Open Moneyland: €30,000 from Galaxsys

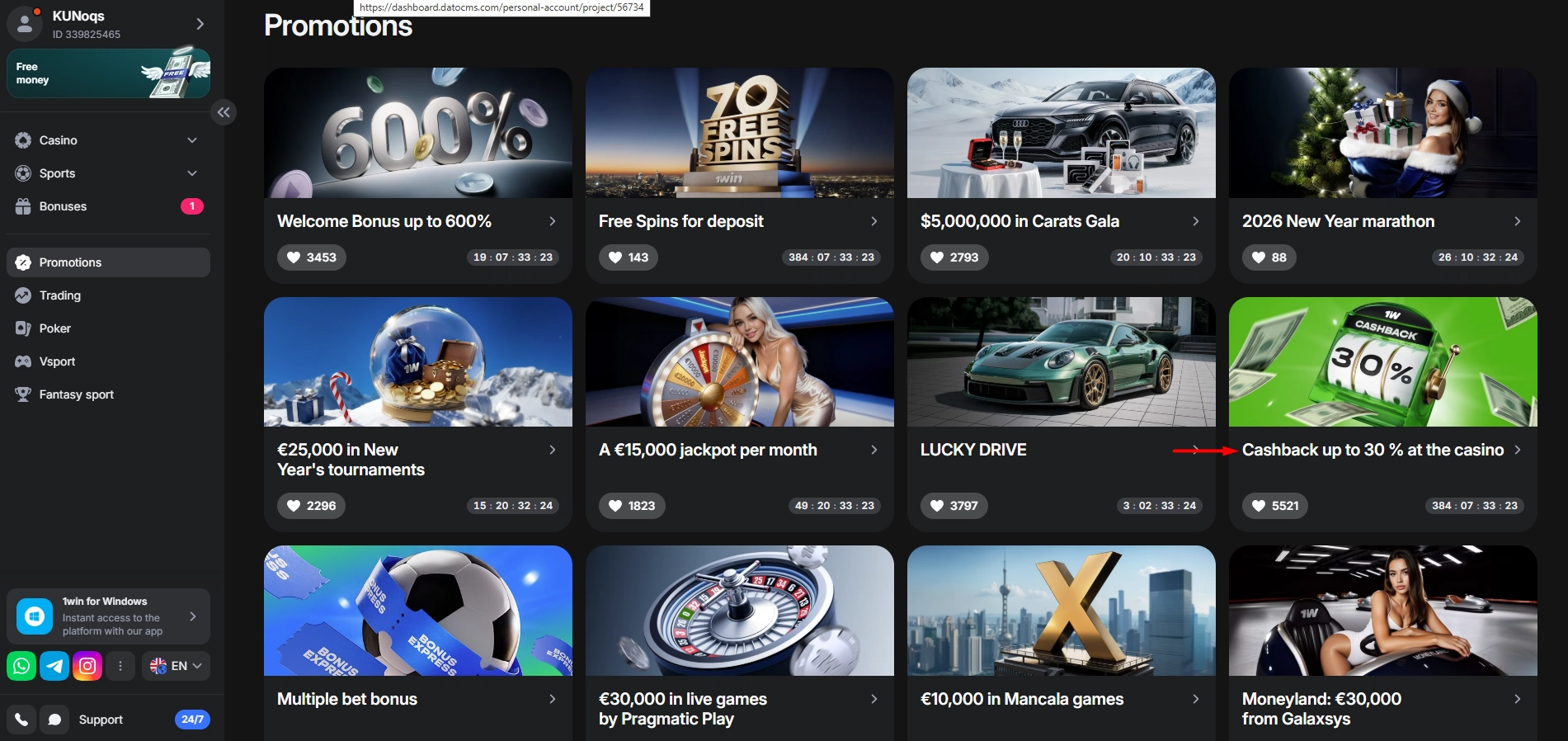[1321, 709]
